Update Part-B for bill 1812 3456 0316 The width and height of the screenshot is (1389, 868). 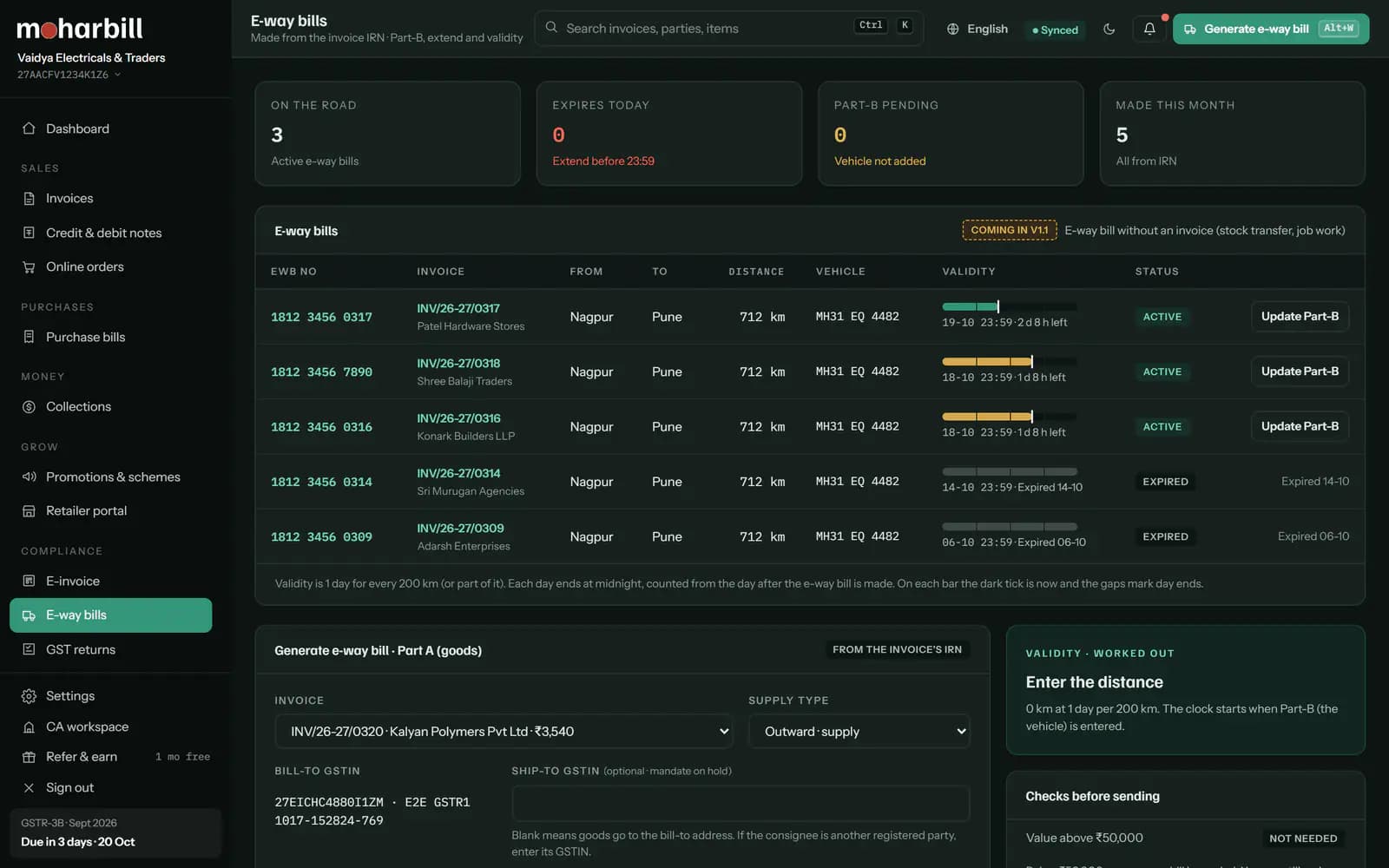[x=1300, y=426]
